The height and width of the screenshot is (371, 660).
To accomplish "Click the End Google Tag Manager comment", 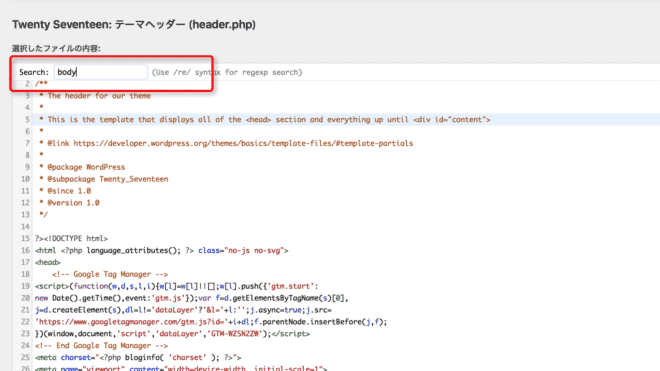I will tap(101, 346).
